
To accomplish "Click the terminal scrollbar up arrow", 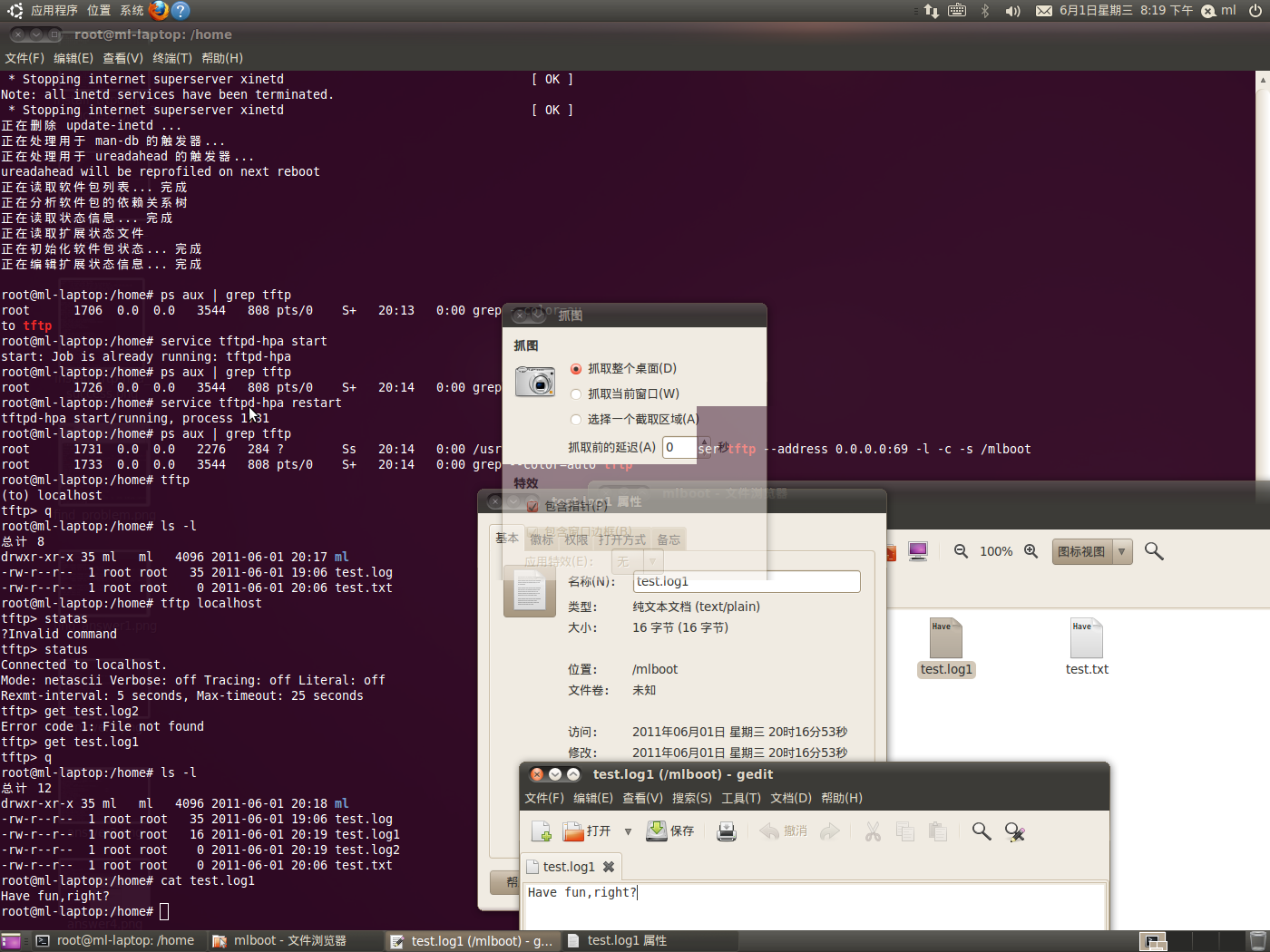I will point(1263,80).
